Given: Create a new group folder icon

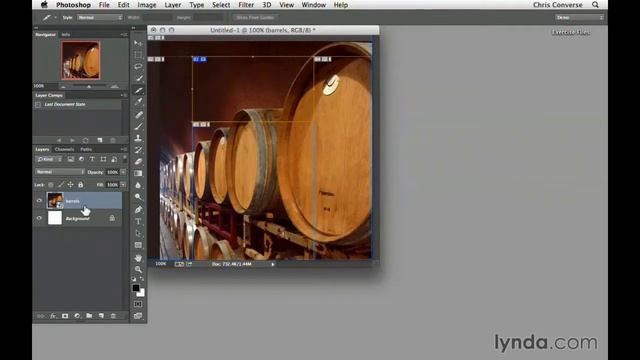Looking at the screenshot, I should (x=89, y=316).
